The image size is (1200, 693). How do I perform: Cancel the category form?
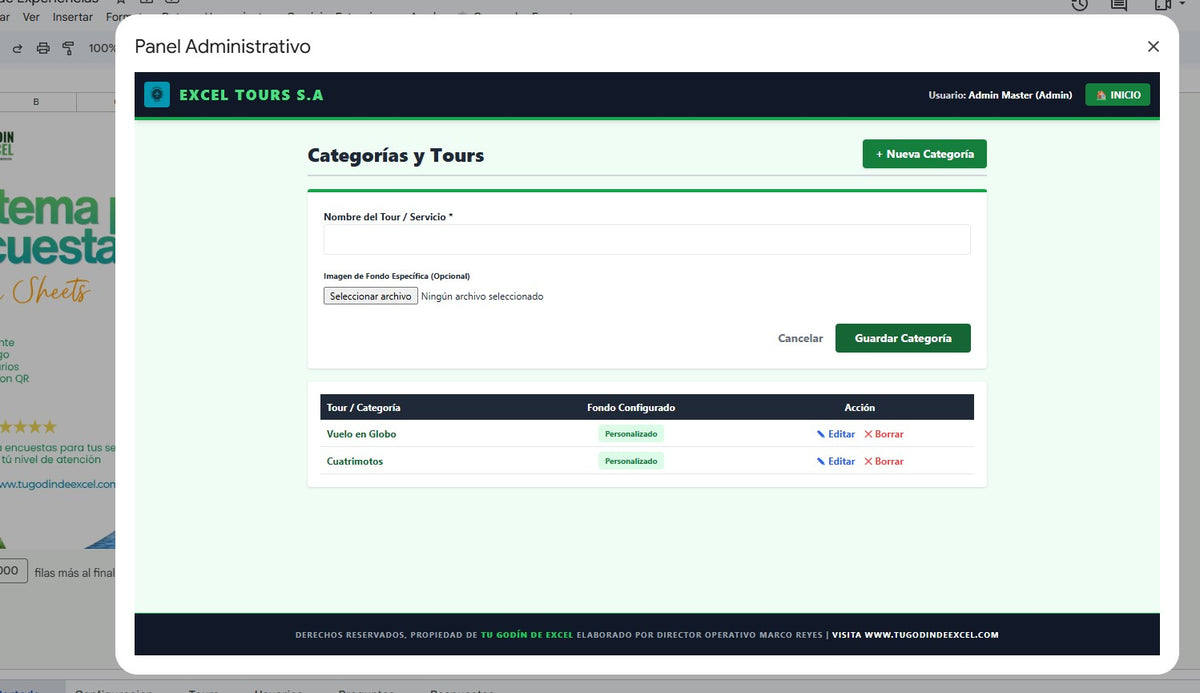[801, 338]
